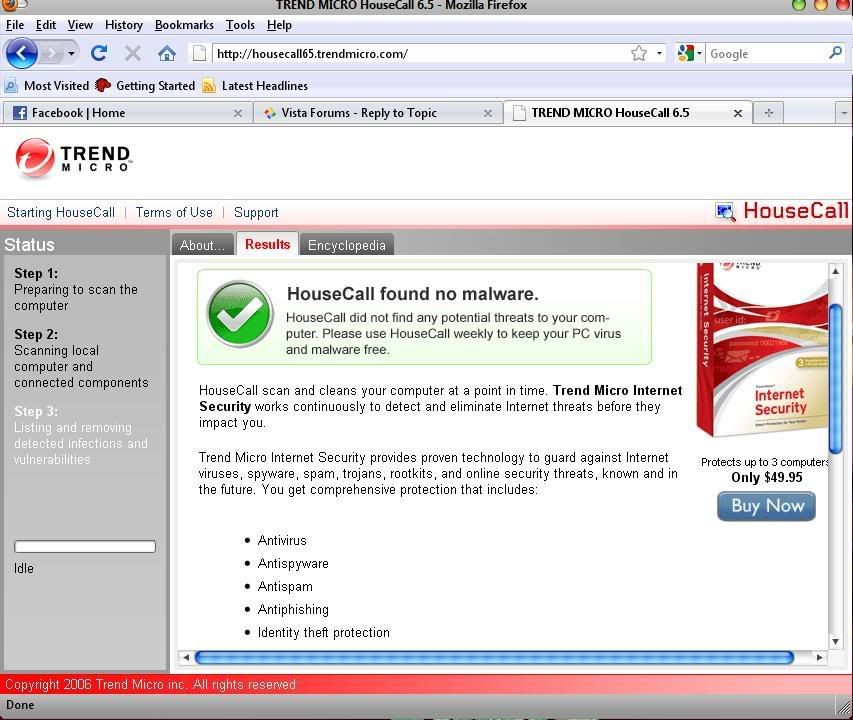Screen dimensions: 853x720
Task: Switch to the About... tab
Action: click(202, 245)
